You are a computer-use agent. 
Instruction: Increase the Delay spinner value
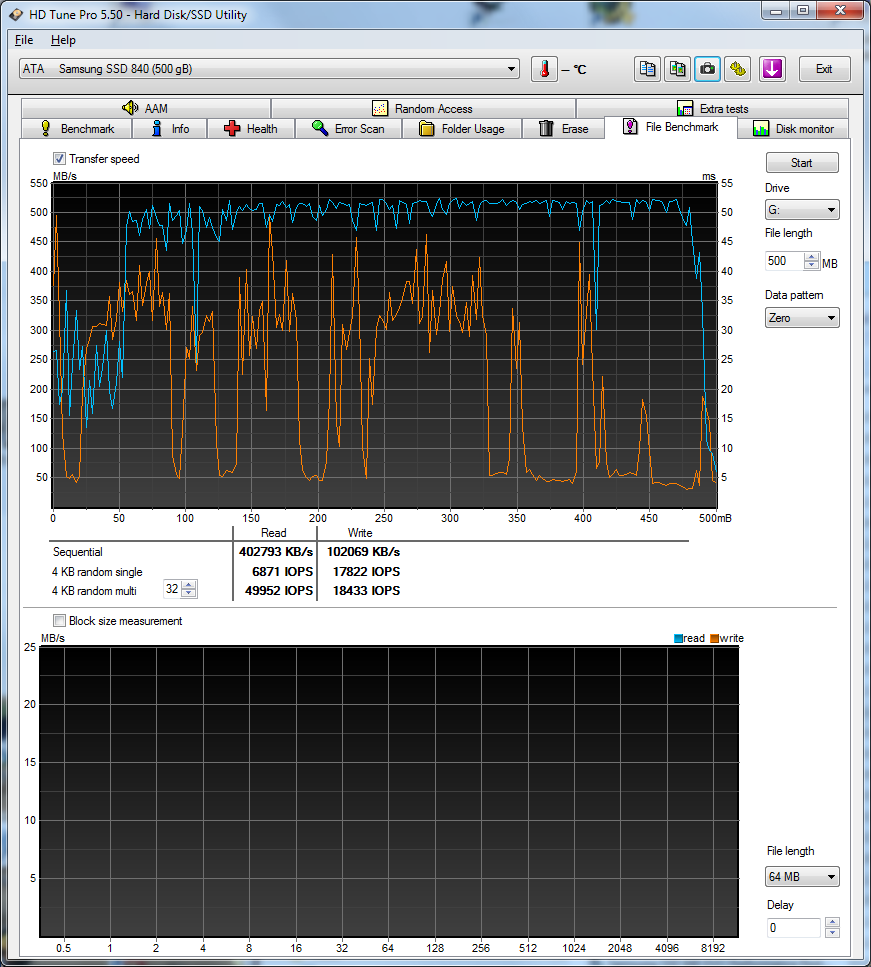click(832, 923)
